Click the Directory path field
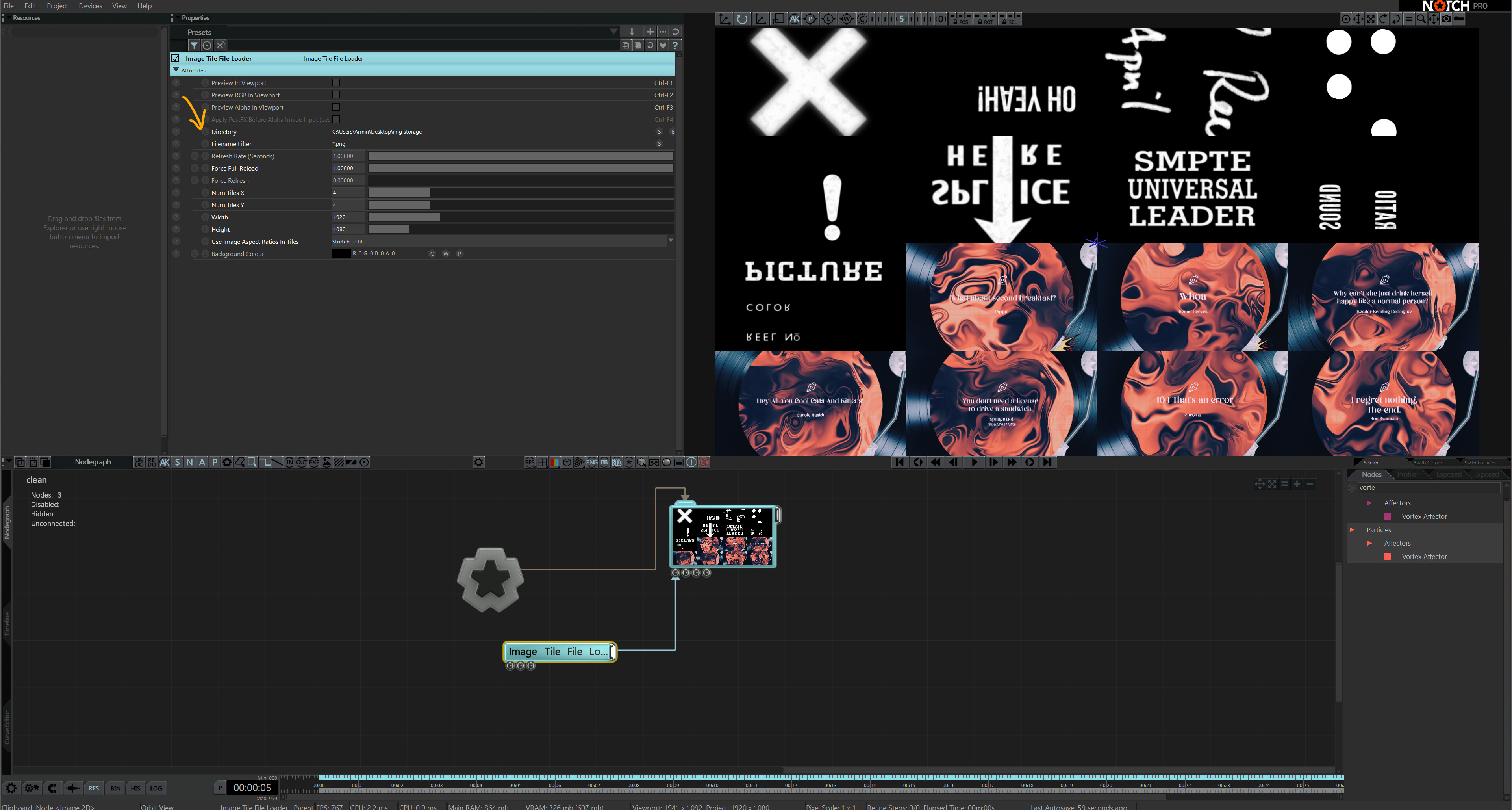Viewport: 1512px width, 810px height. pyautogui.click(x=492, y=132)
